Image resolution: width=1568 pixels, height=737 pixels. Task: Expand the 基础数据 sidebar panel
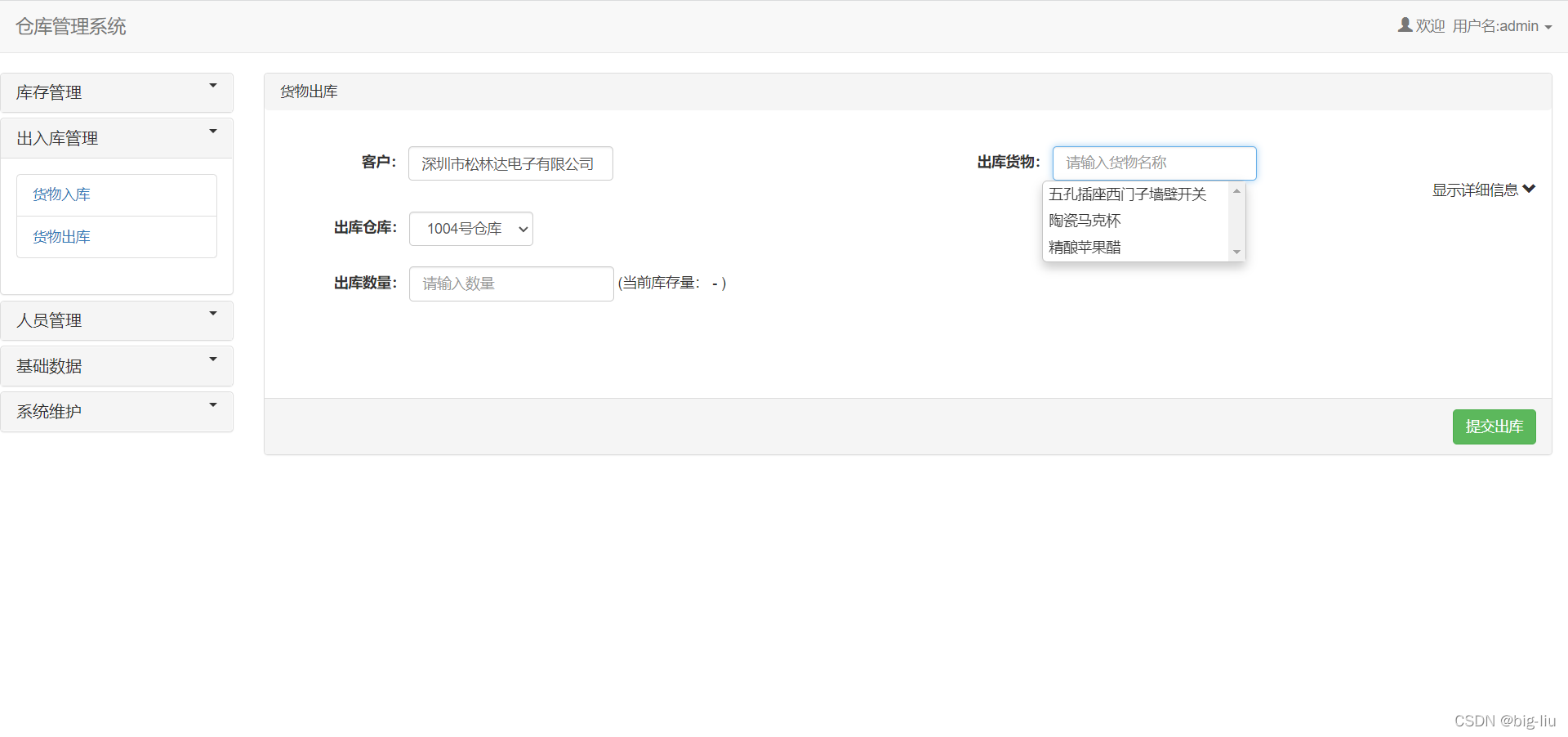[117, 366]
